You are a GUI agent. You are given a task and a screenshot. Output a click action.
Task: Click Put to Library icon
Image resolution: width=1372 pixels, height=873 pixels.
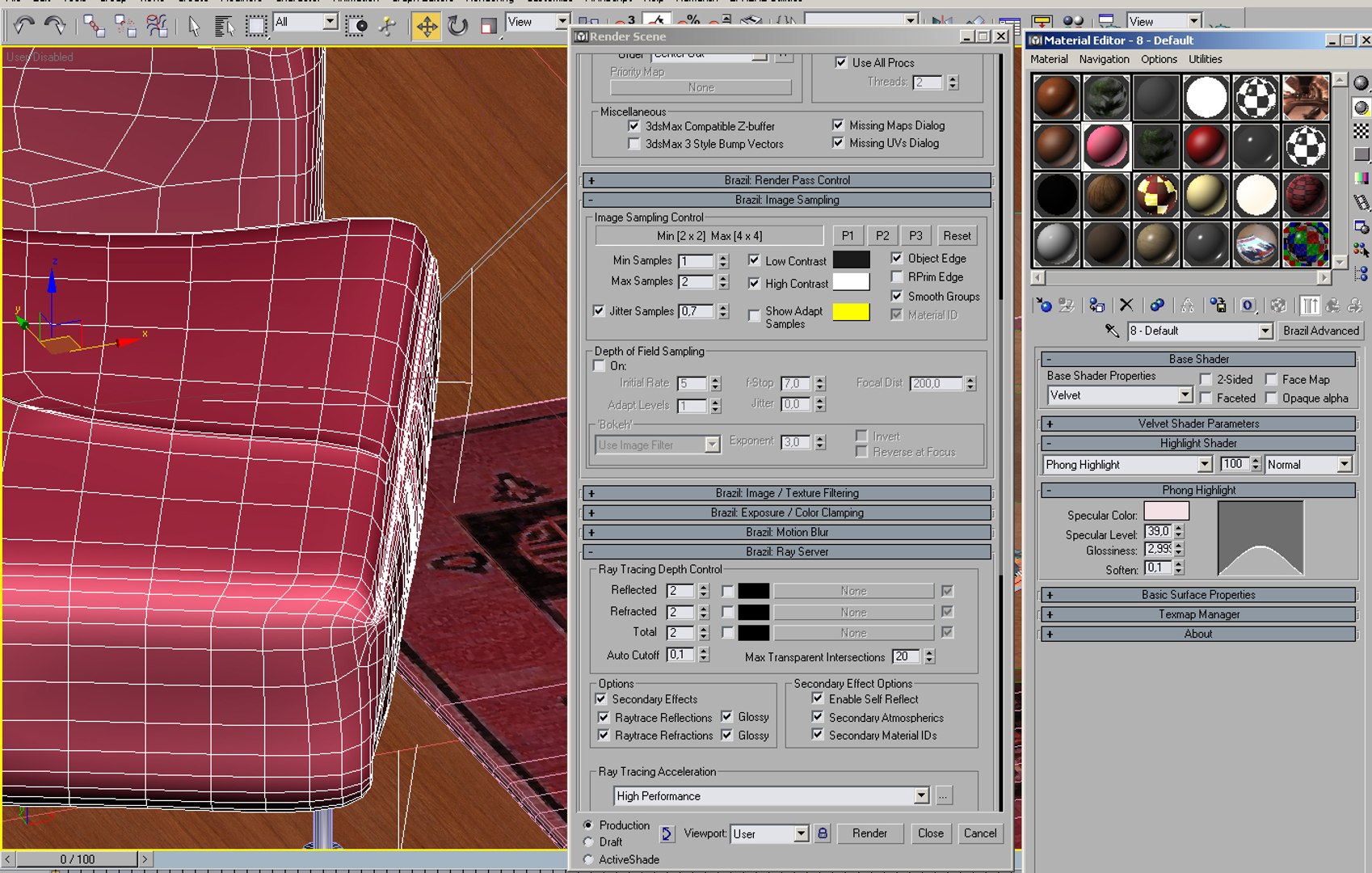1218,305
